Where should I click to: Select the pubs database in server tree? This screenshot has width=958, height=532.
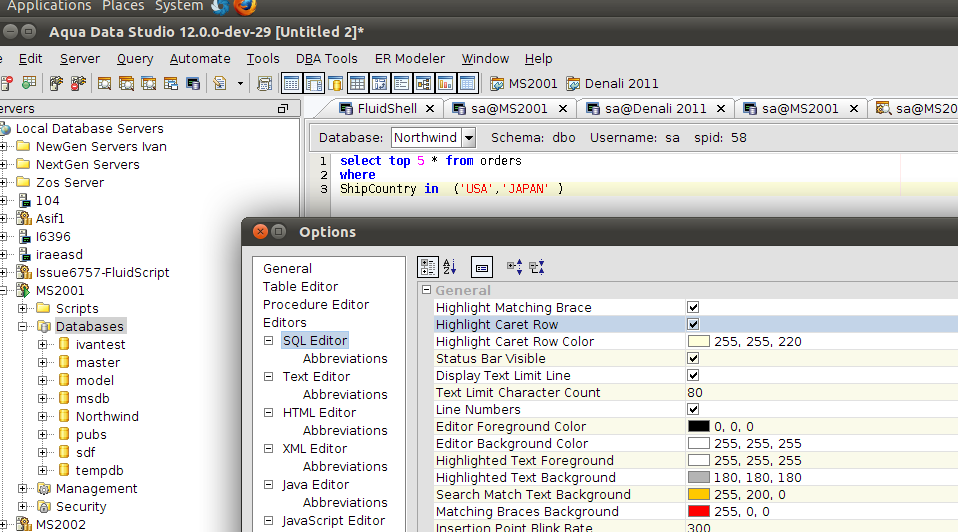coord(91,435)
